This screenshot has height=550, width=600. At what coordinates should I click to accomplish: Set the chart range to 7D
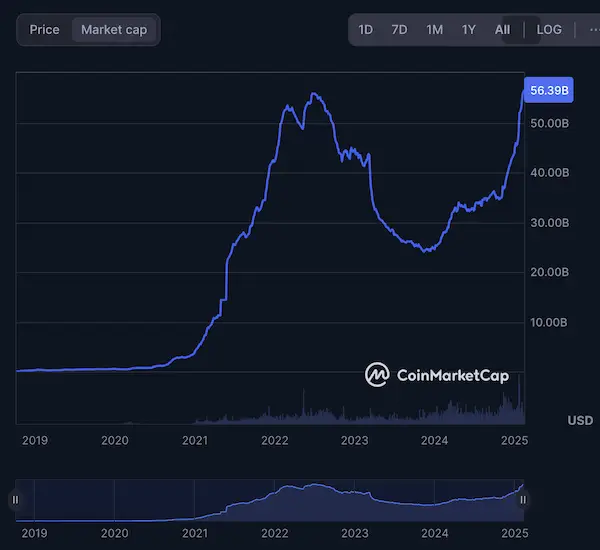(399, 30)
